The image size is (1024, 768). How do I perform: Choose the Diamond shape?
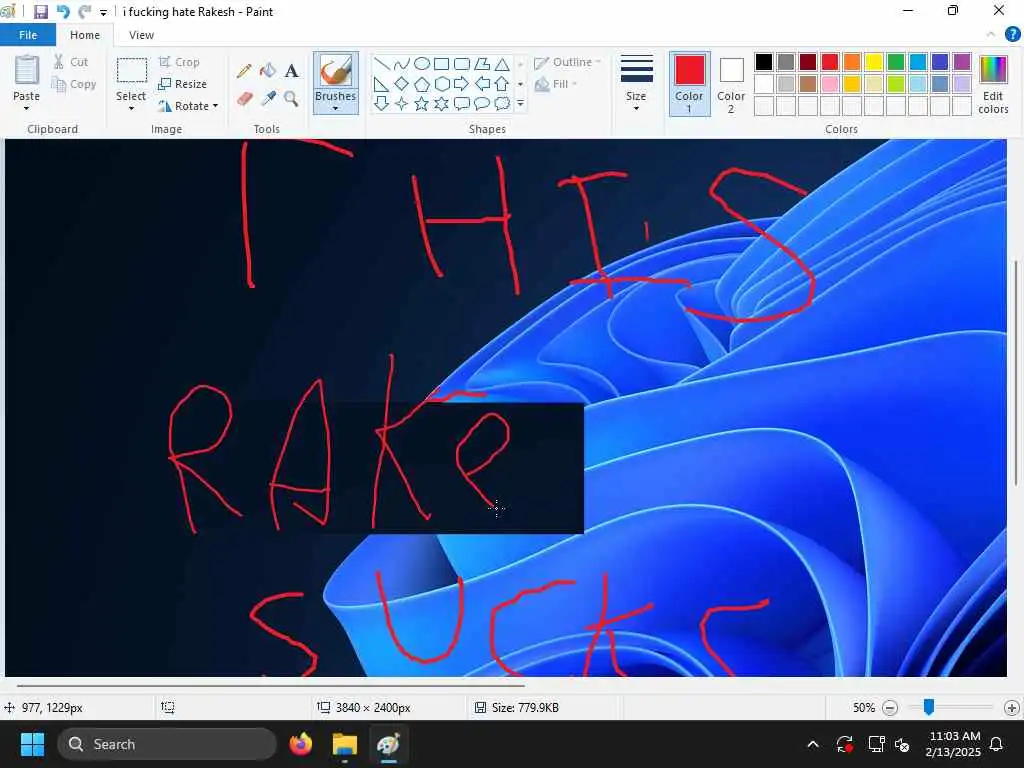(x=402, y=84)
